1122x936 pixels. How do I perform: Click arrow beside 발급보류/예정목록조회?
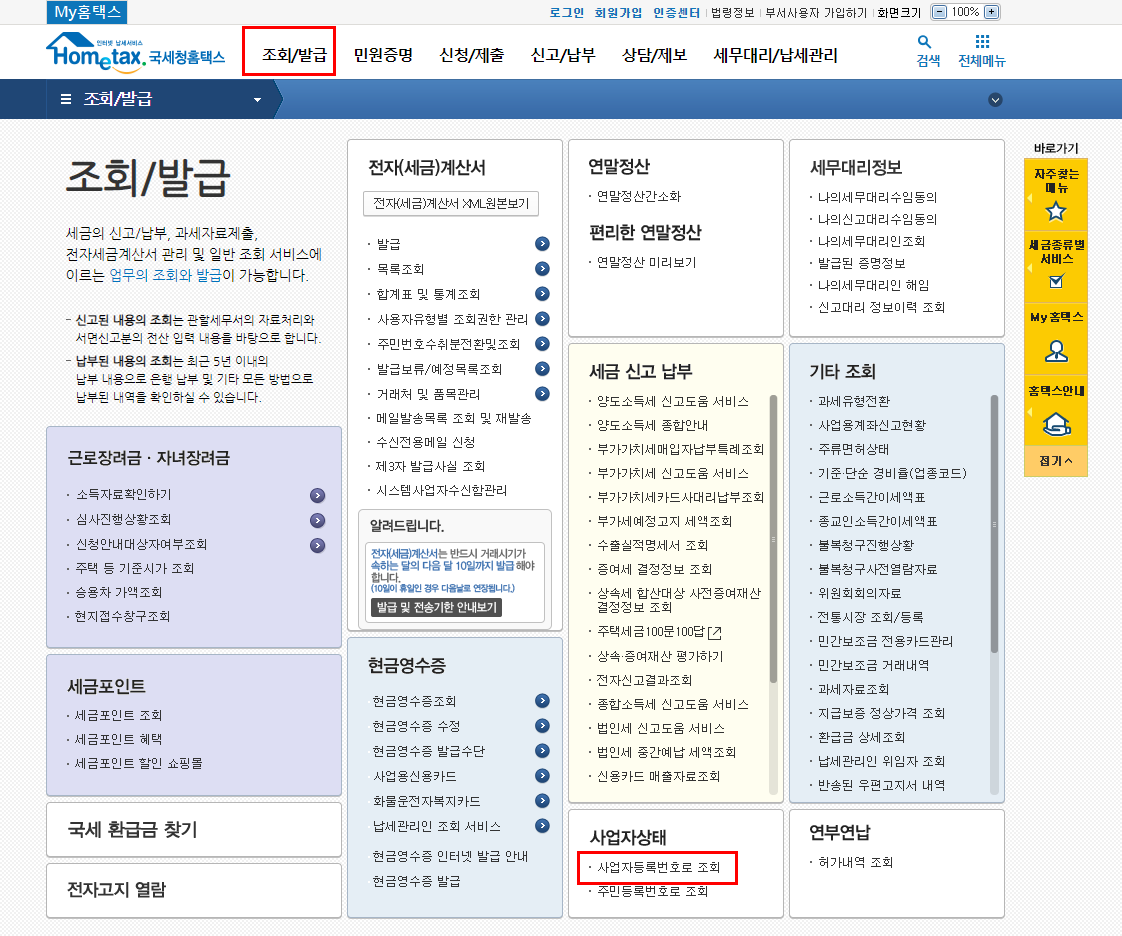[x=542, y=369]
